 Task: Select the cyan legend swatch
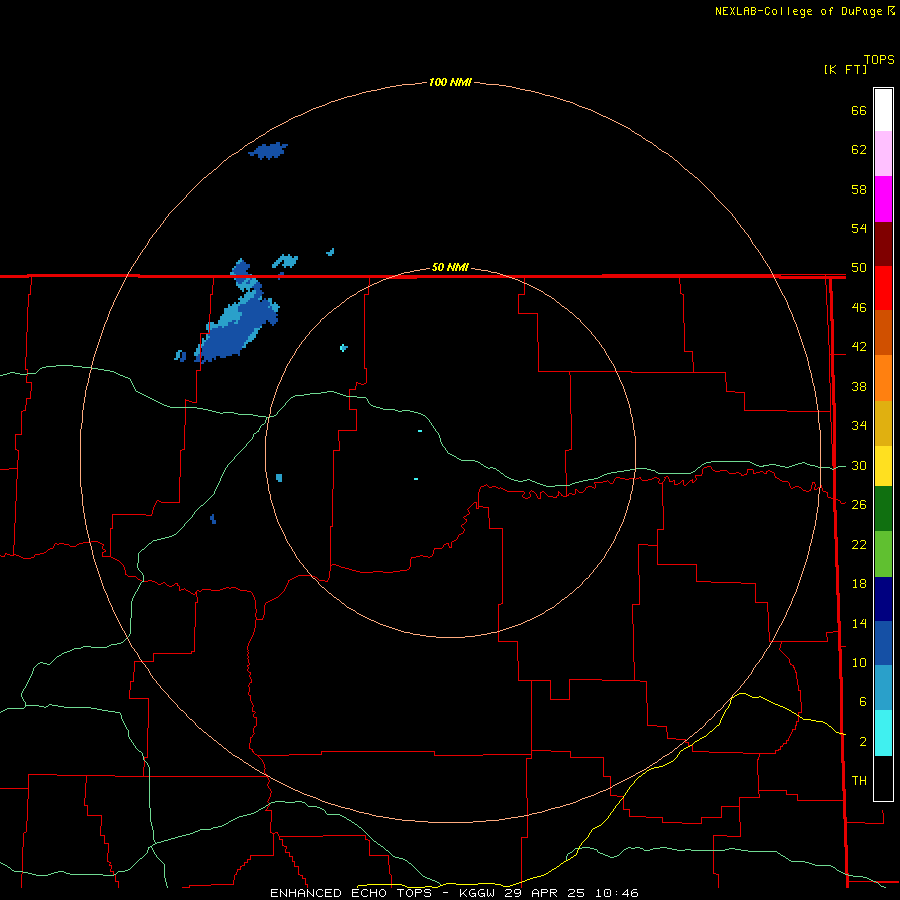pyautogui.click(x=883, y=733)
